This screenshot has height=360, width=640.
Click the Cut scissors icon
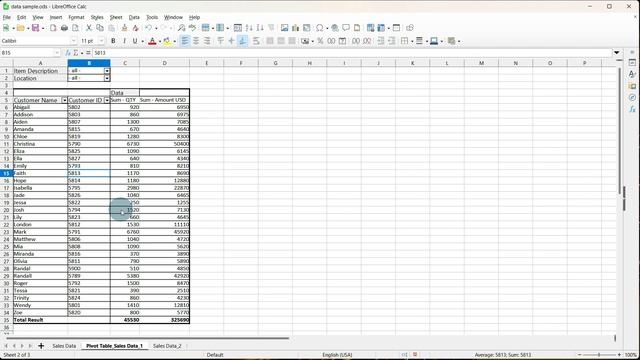point(89,28)
